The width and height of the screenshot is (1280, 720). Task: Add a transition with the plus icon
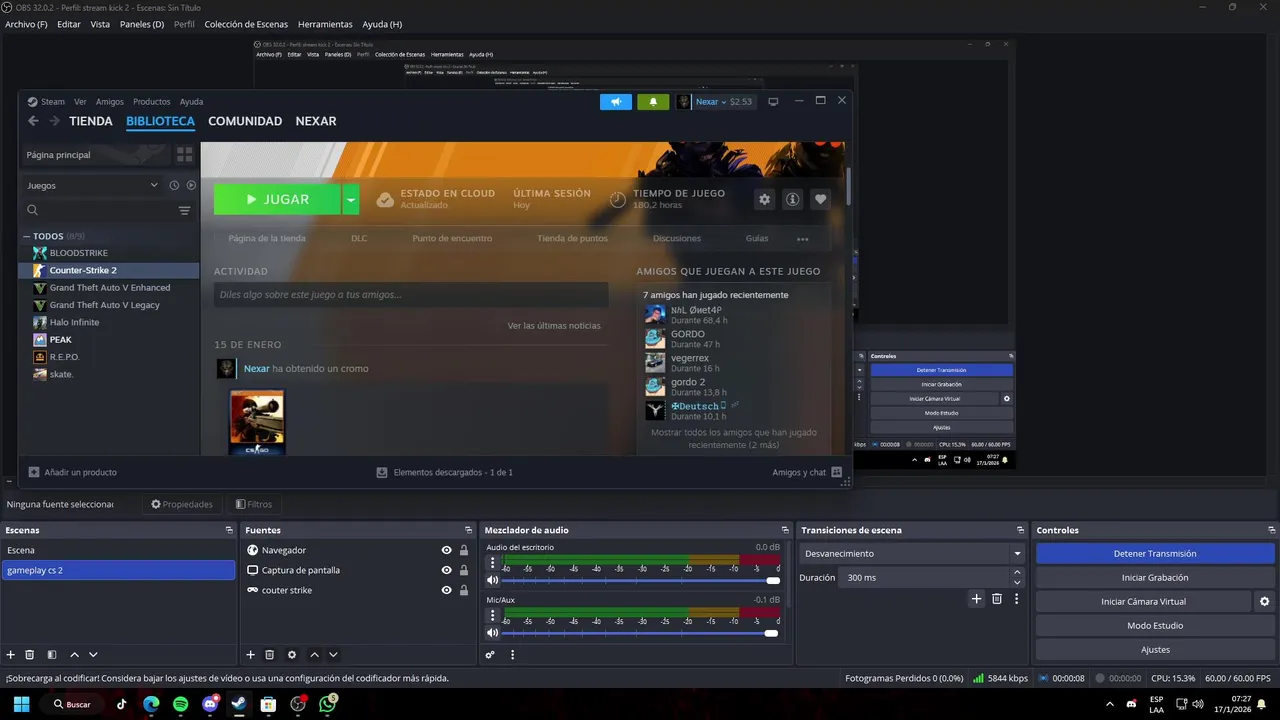977,599
